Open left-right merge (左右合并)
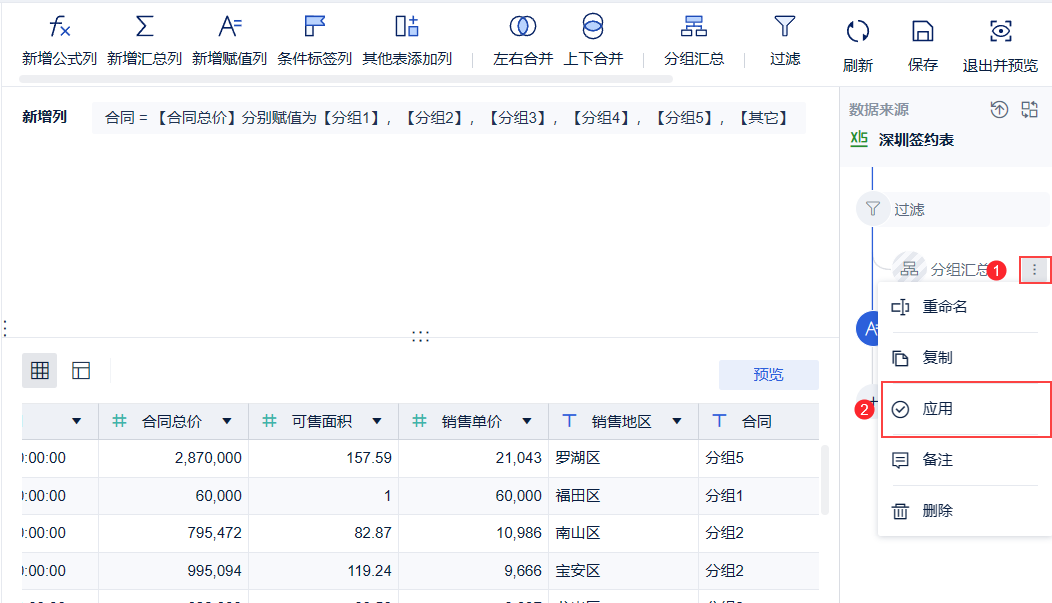Image resolution: width=1052 pixels, height=603 pixels. click(x=523, y=40)
